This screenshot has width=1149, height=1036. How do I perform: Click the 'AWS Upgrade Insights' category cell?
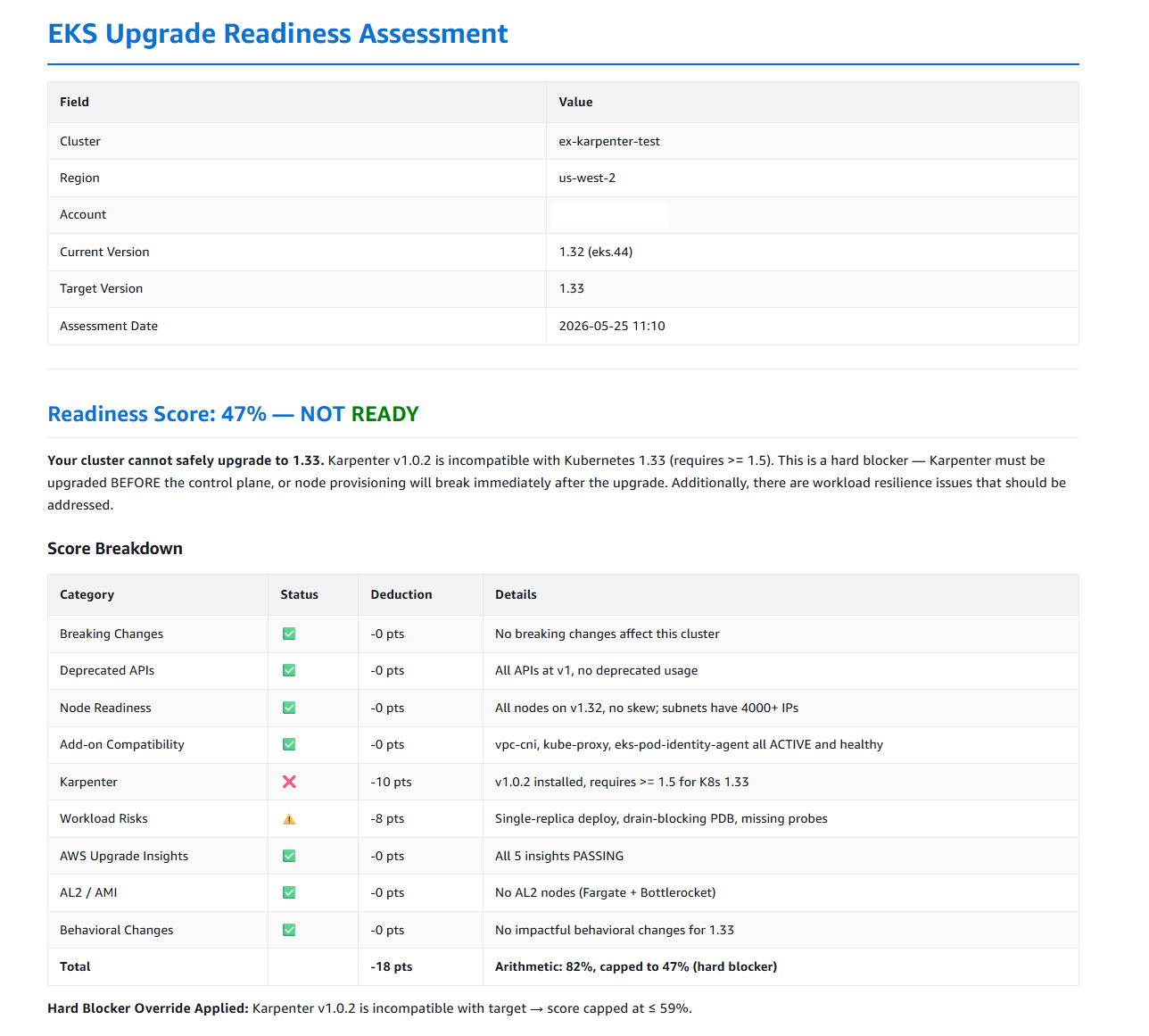click(x=124, y=856)
